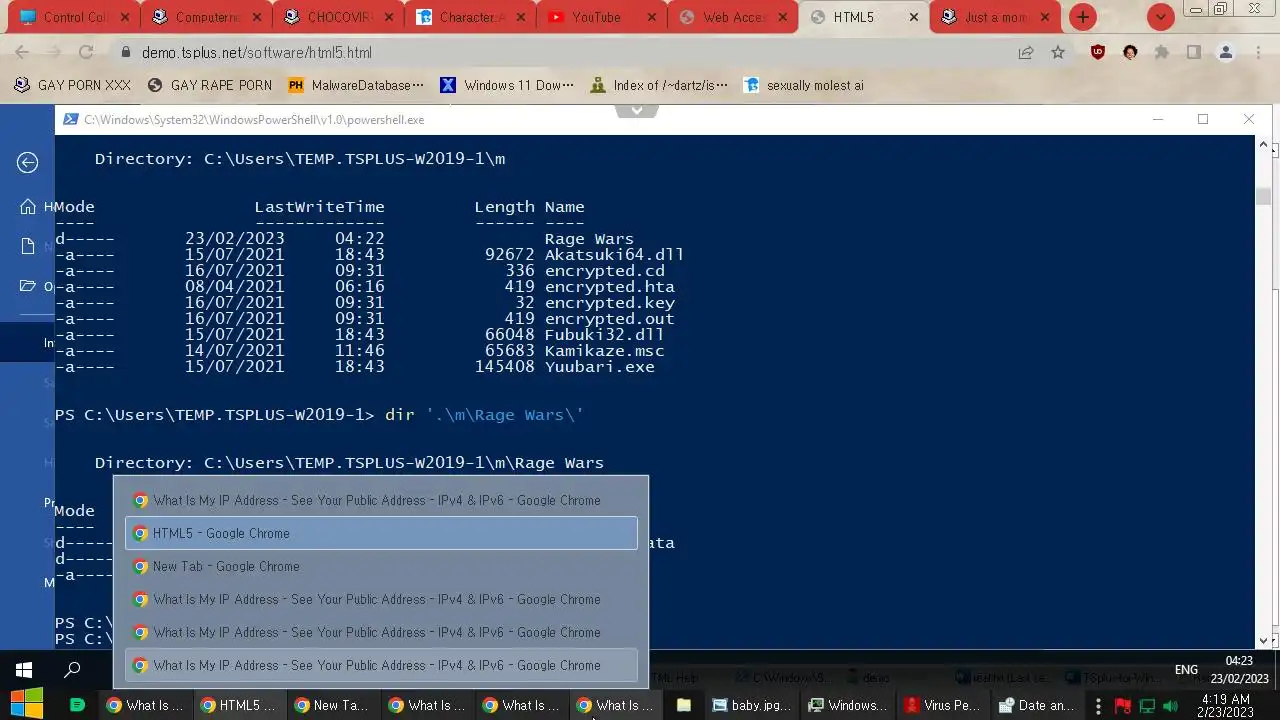1280x720 pixels.
Task: Reload the current page
Action: (86, 52)
